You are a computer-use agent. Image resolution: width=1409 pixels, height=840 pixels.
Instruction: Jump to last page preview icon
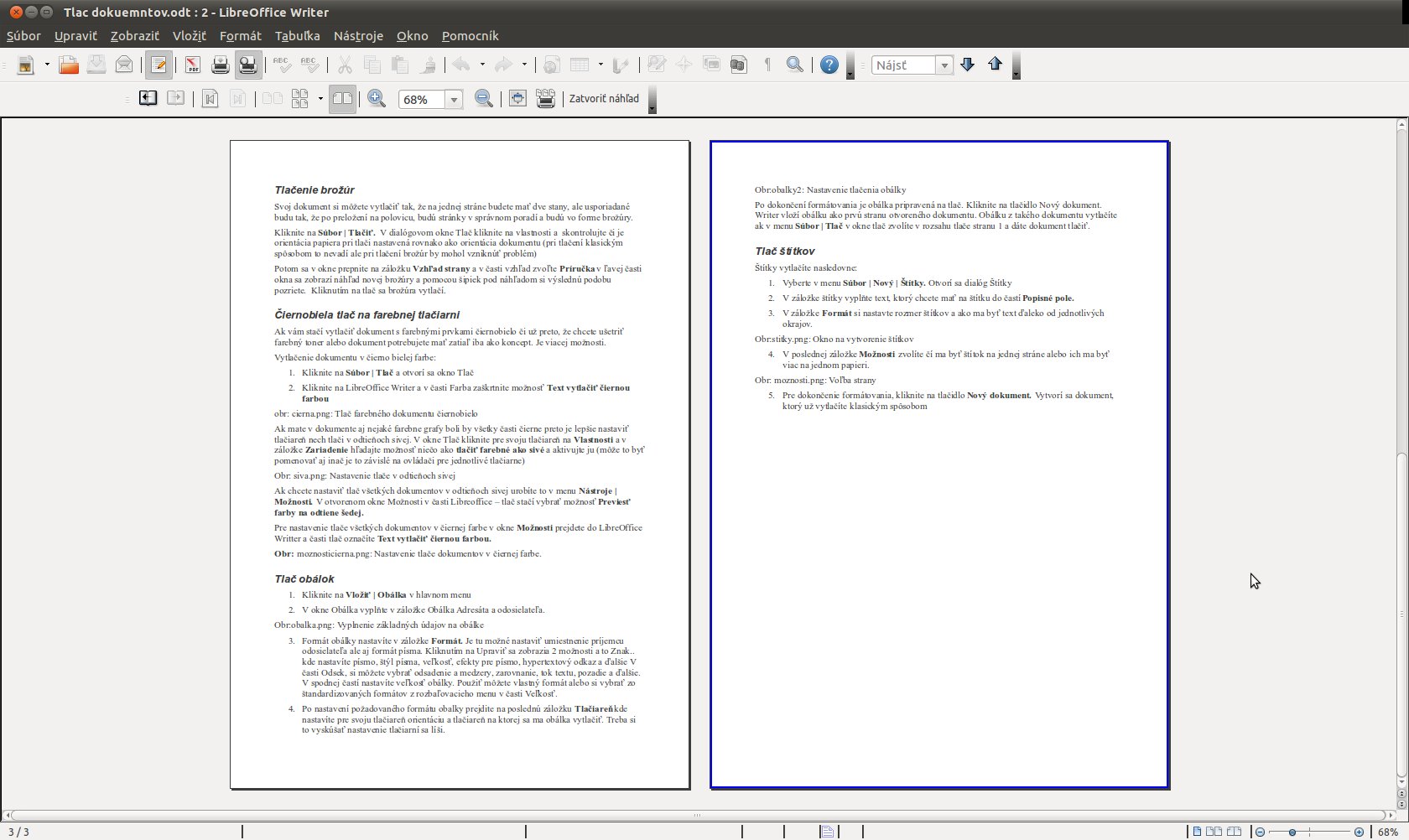click(238, 98)
